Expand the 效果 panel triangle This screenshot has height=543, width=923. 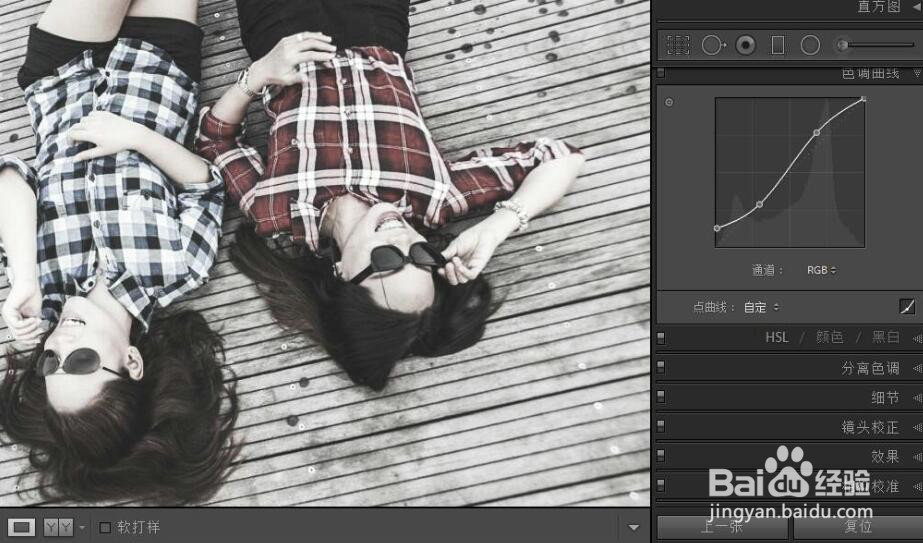(x=917, y=456)
